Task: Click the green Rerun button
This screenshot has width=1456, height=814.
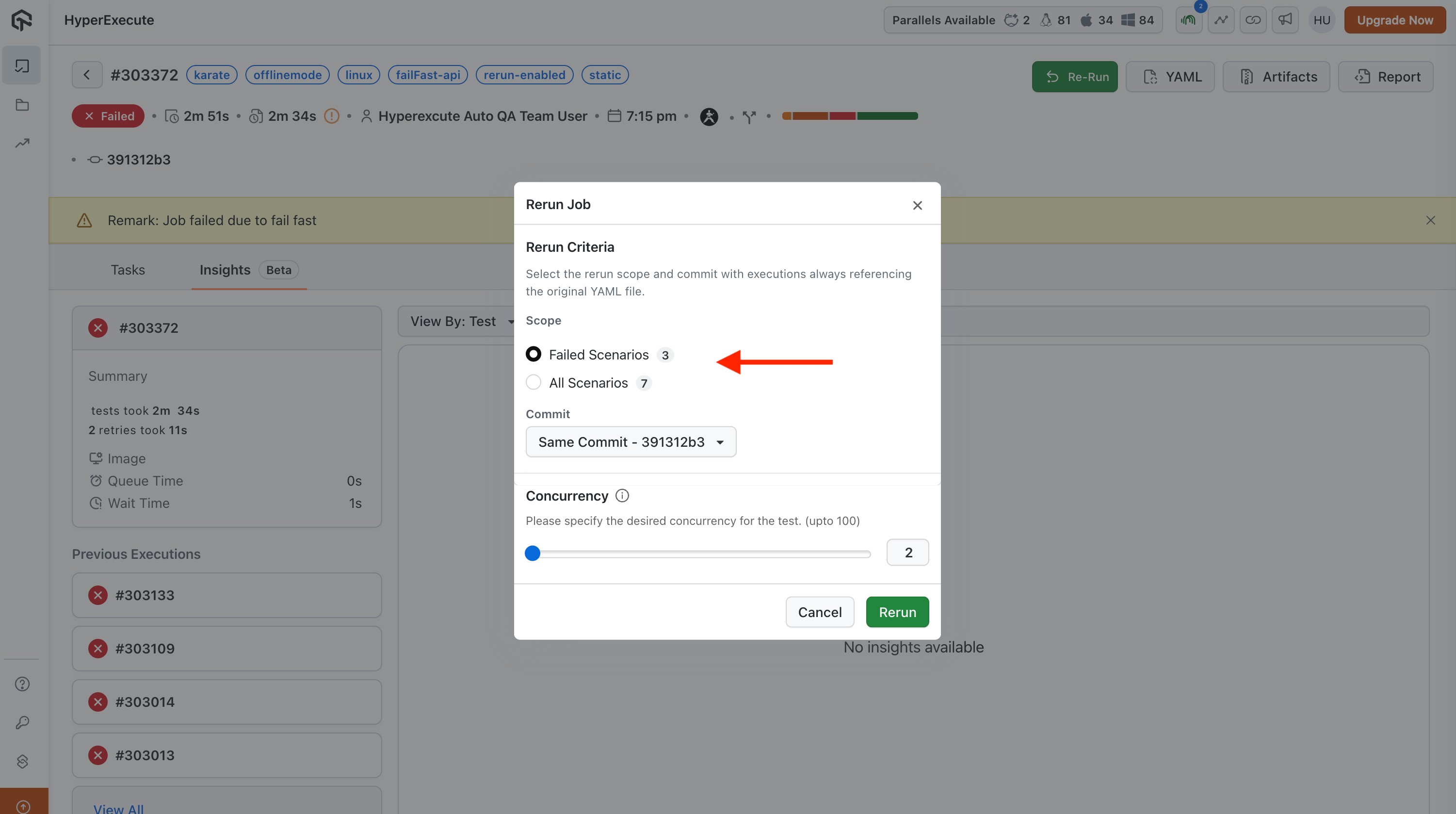Action: (x=897, y=612)
